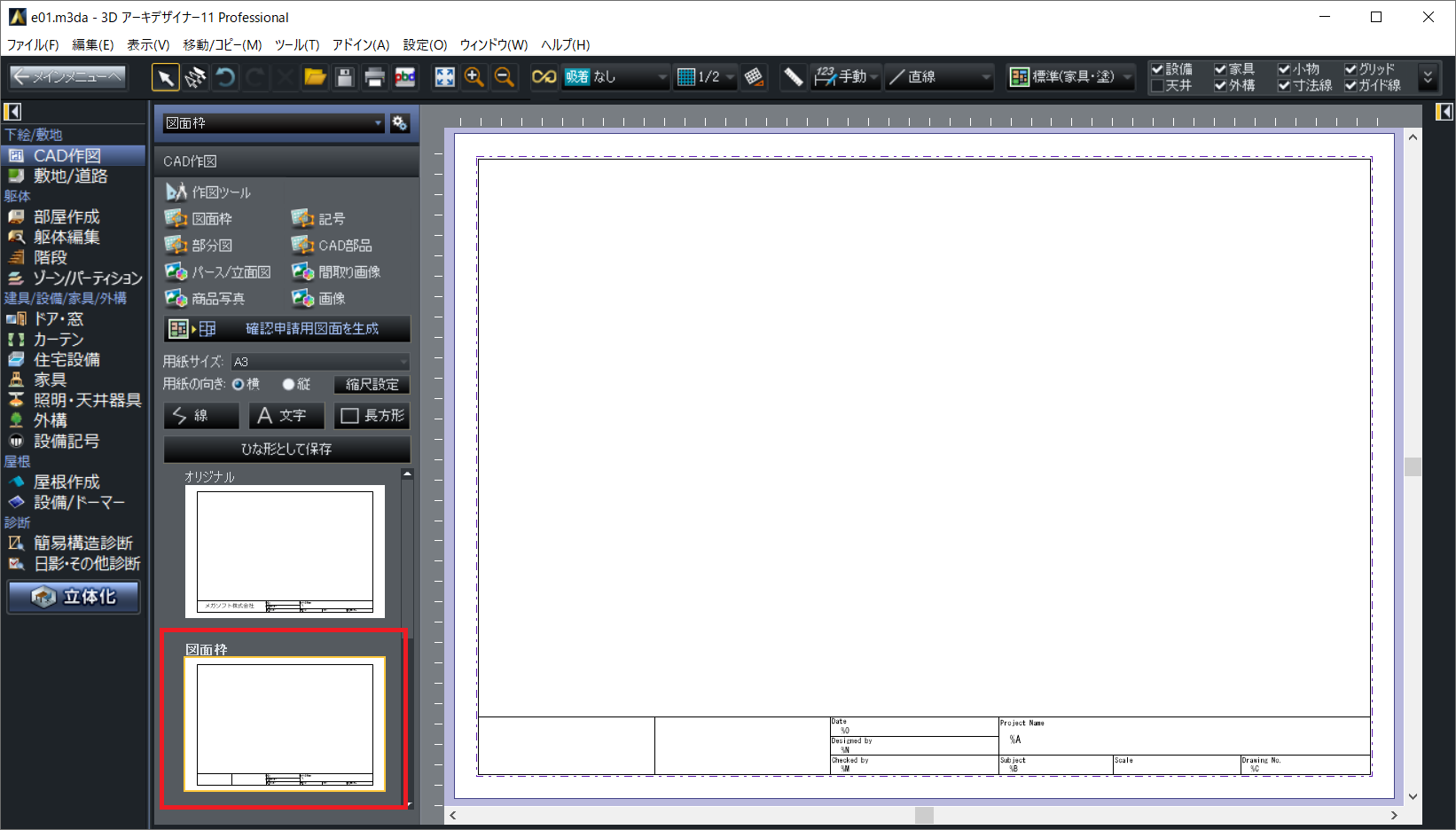This screenshot has height=830, width=1456.
Task: Click the printer icon
Action: (374, 78)
